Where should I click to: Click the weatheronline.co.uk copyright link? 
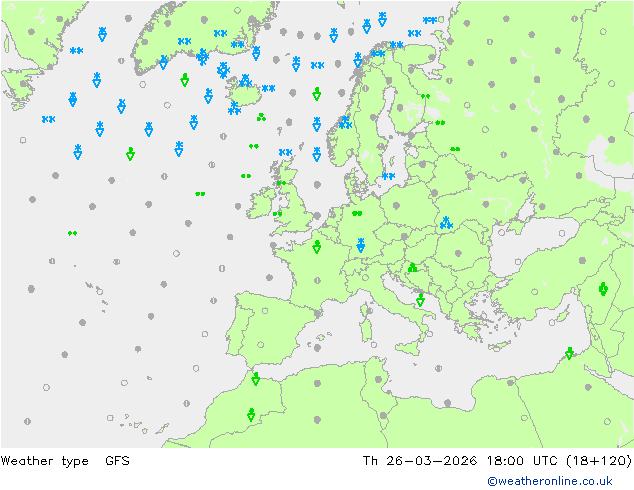pyautogui.click(x=550, y=481)
